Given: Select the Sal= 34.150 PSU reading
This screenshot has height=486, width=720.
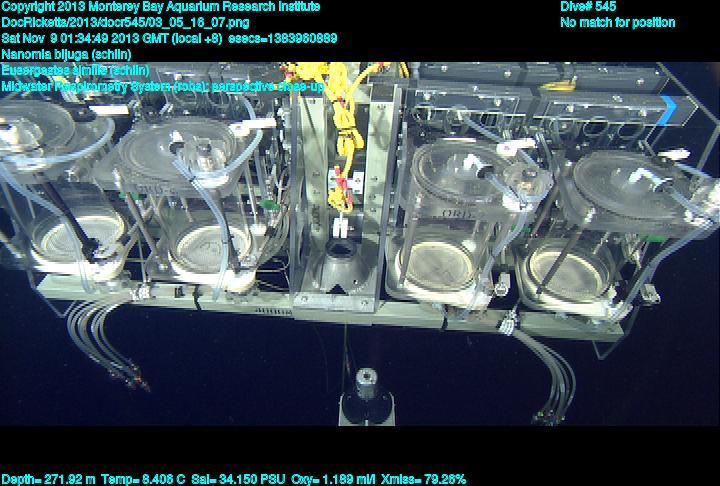Looking at the screenshot, I should click(238, 480).
